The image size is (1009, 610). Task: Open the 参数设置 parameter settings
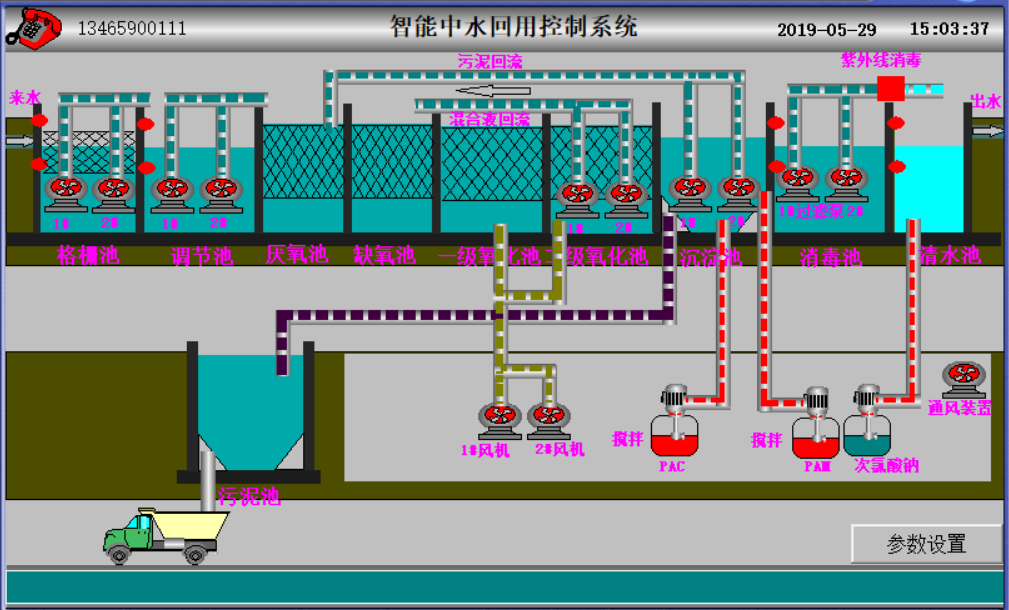click(926, 544)
